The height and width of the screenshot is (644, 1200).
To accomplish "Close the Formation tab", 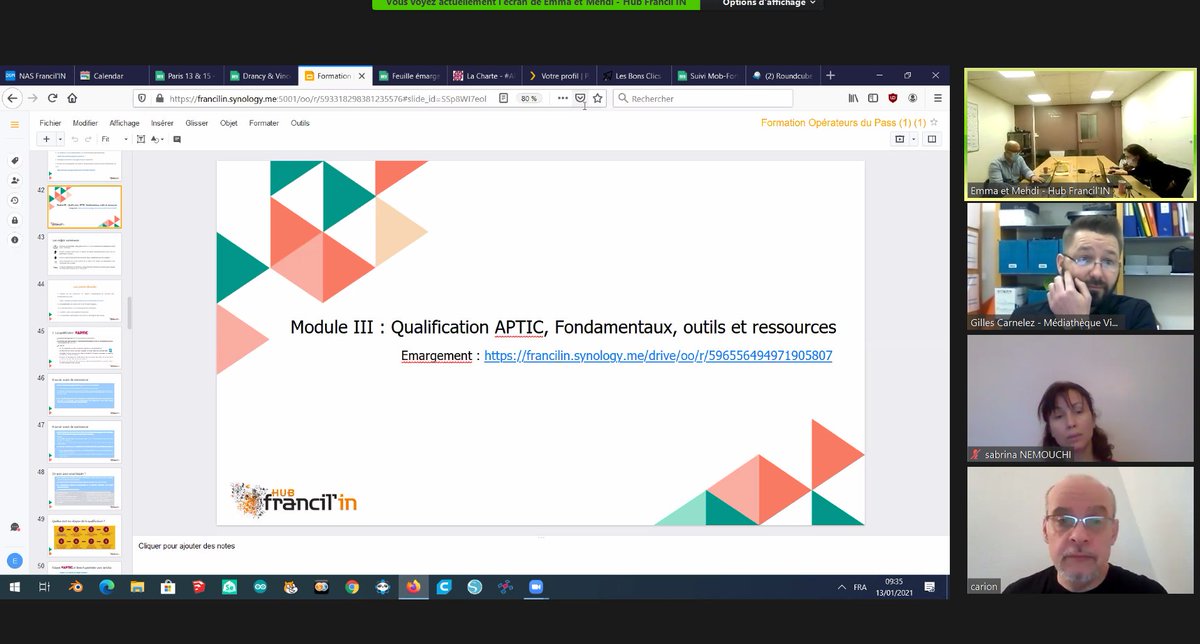I will 363,75.
